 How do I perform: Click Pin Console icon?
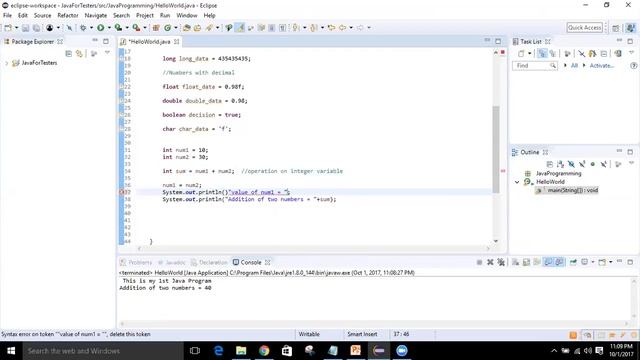coord(573,262)
